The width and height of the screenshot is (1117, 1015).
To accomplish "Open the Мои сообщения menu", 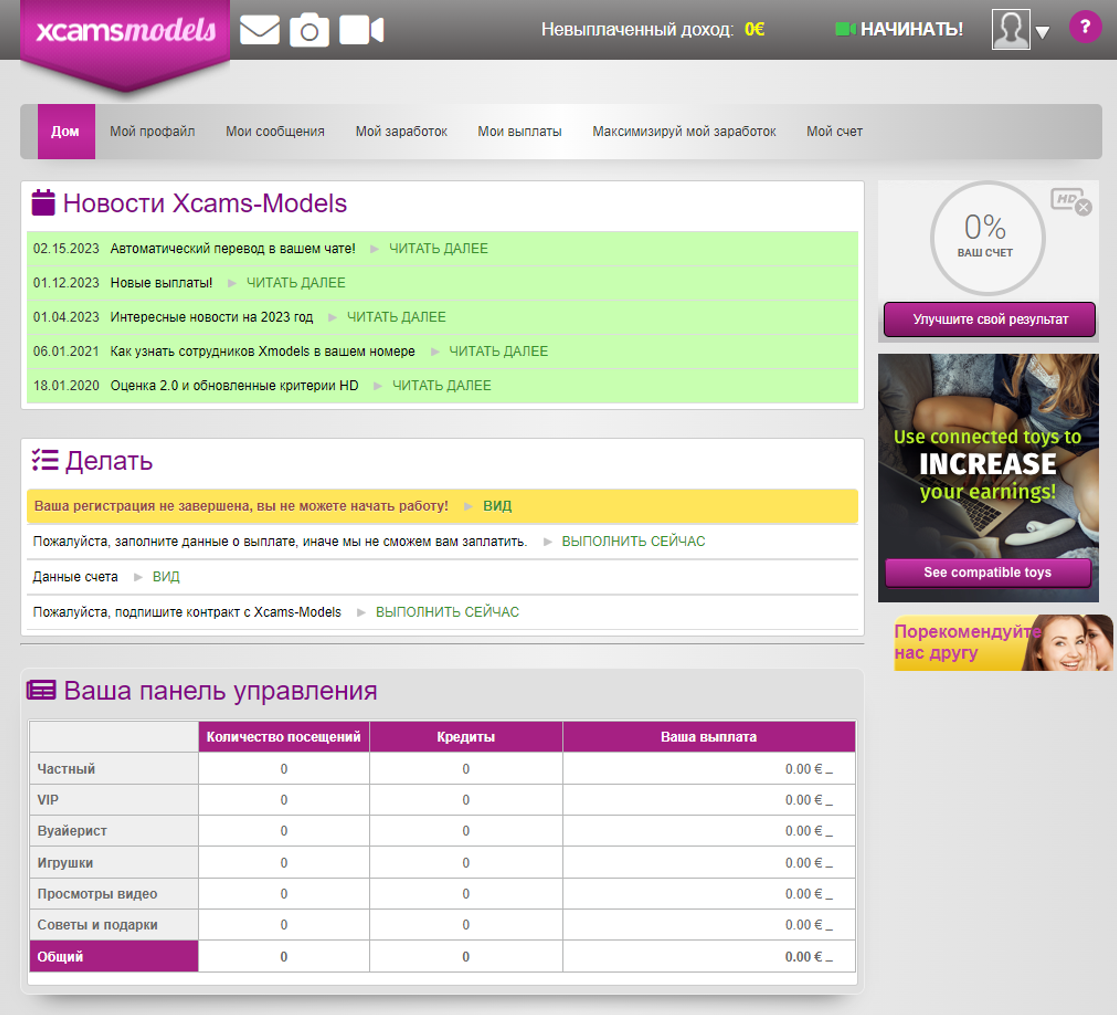I will 275,132.
